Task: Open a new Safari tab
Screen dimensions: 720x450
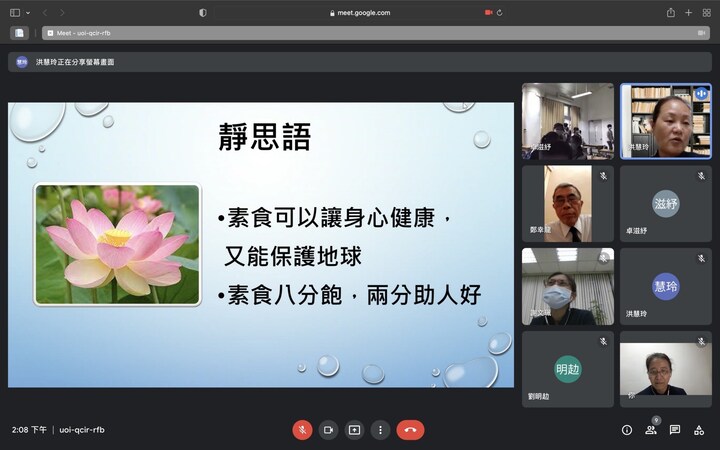Action: coord(688,13)
